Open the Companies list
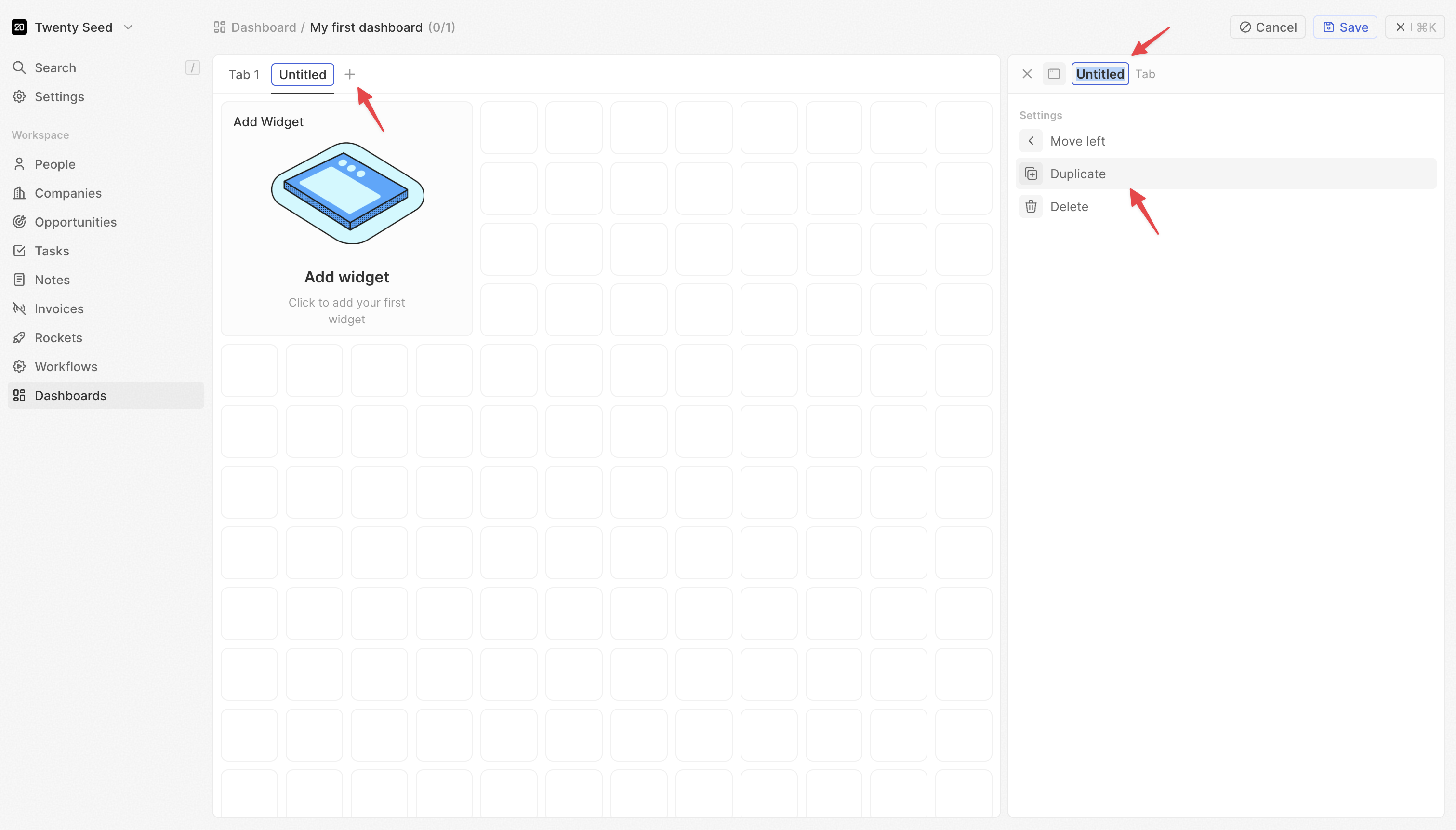The width and height of the screenshot is (1456, 830). 68,193
